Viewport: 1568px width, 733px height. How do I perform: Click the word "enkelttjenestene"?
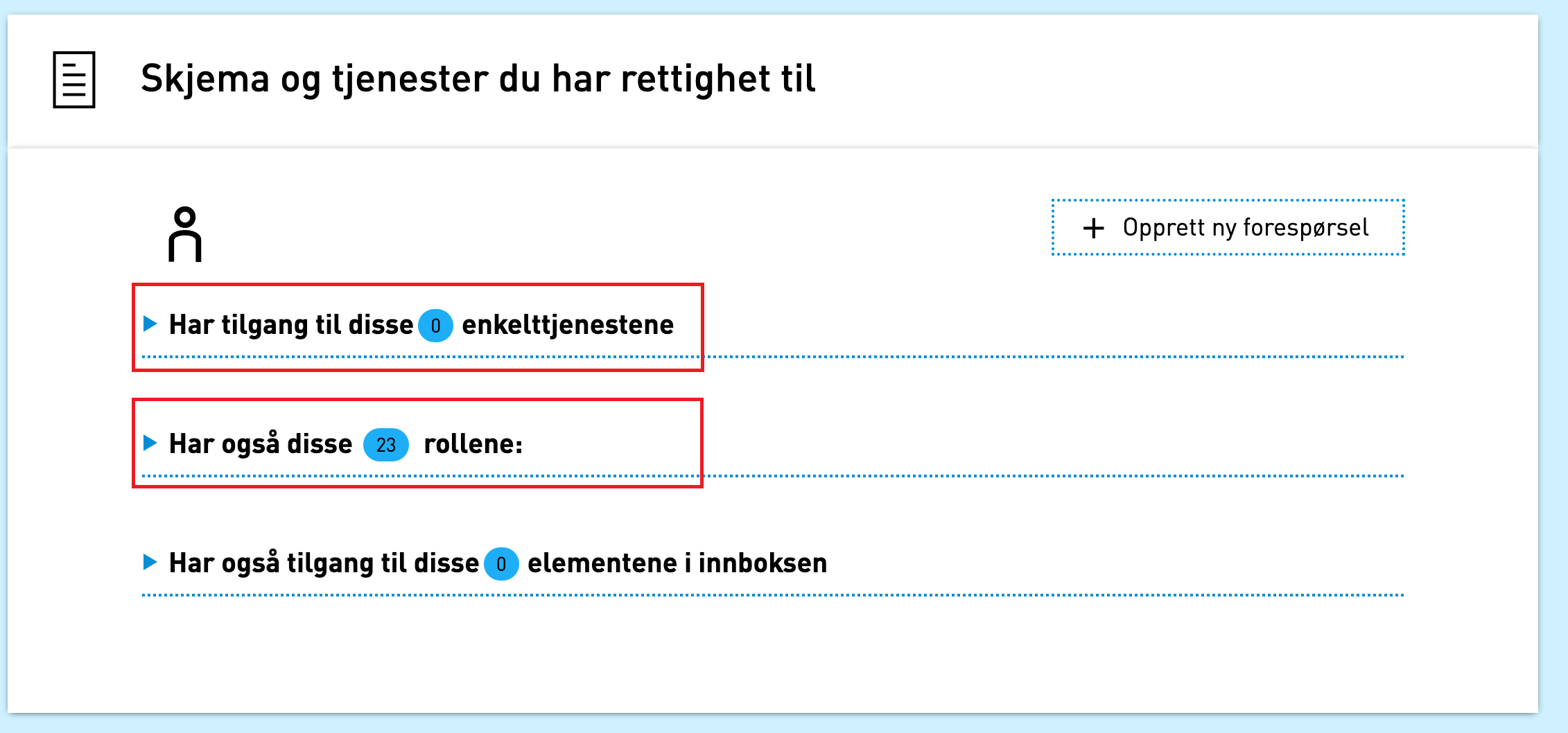click(568, 325)
